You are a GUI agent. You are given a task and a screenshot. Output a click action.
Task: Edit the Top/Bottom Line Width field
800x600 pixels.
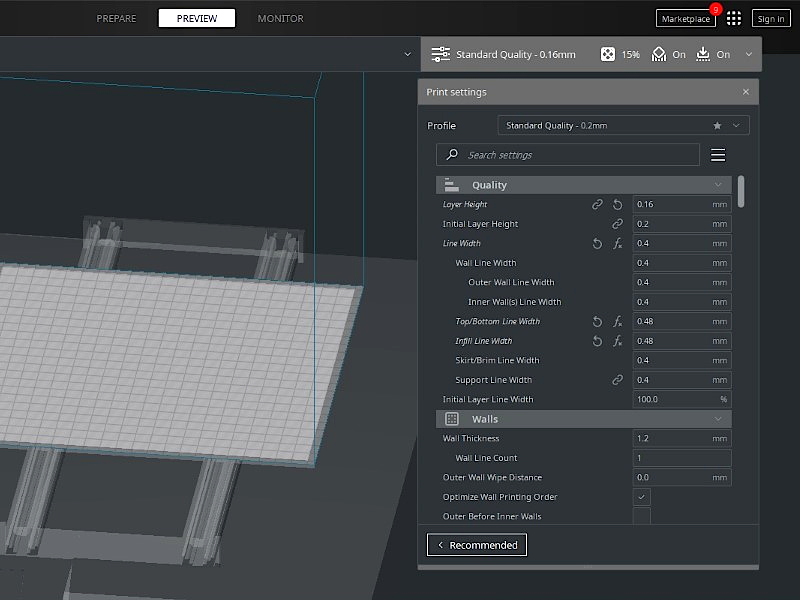coord(682,321)
